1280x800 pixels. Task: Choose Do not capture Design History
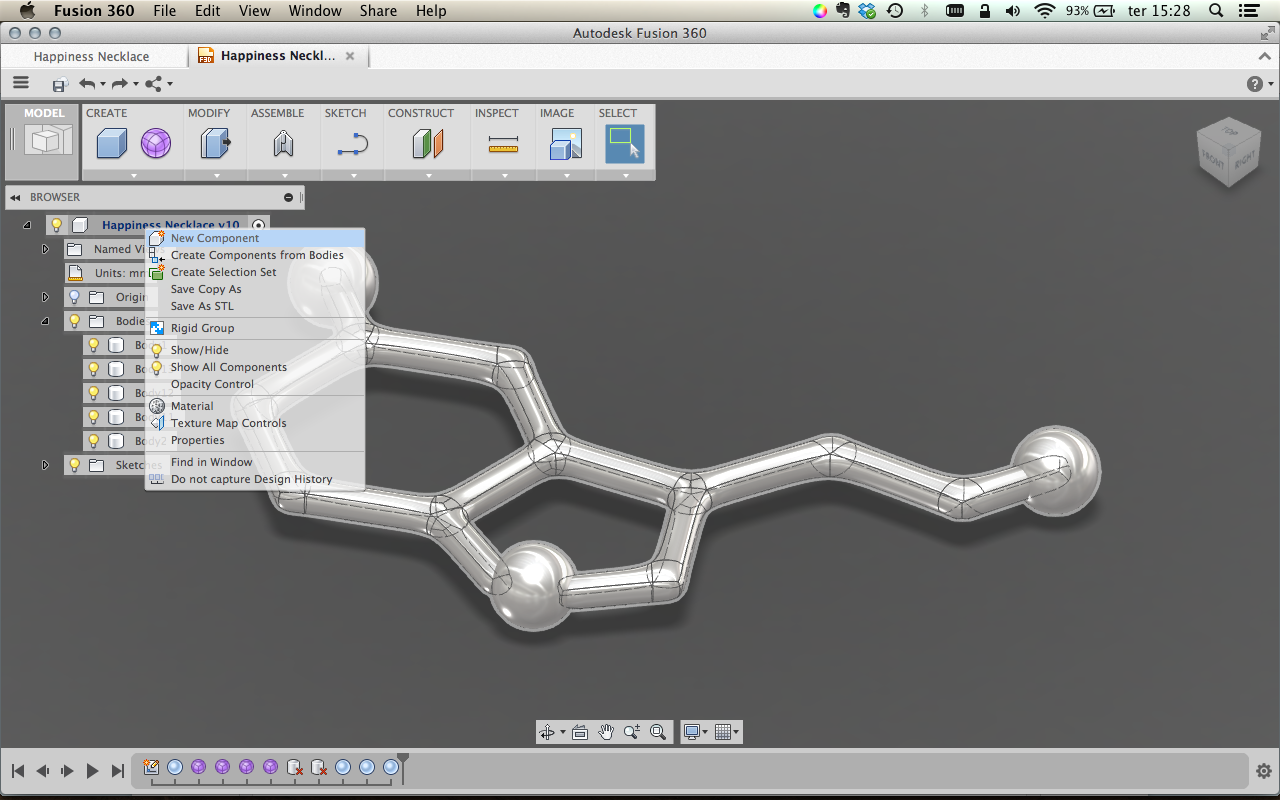tap(255, 479)
